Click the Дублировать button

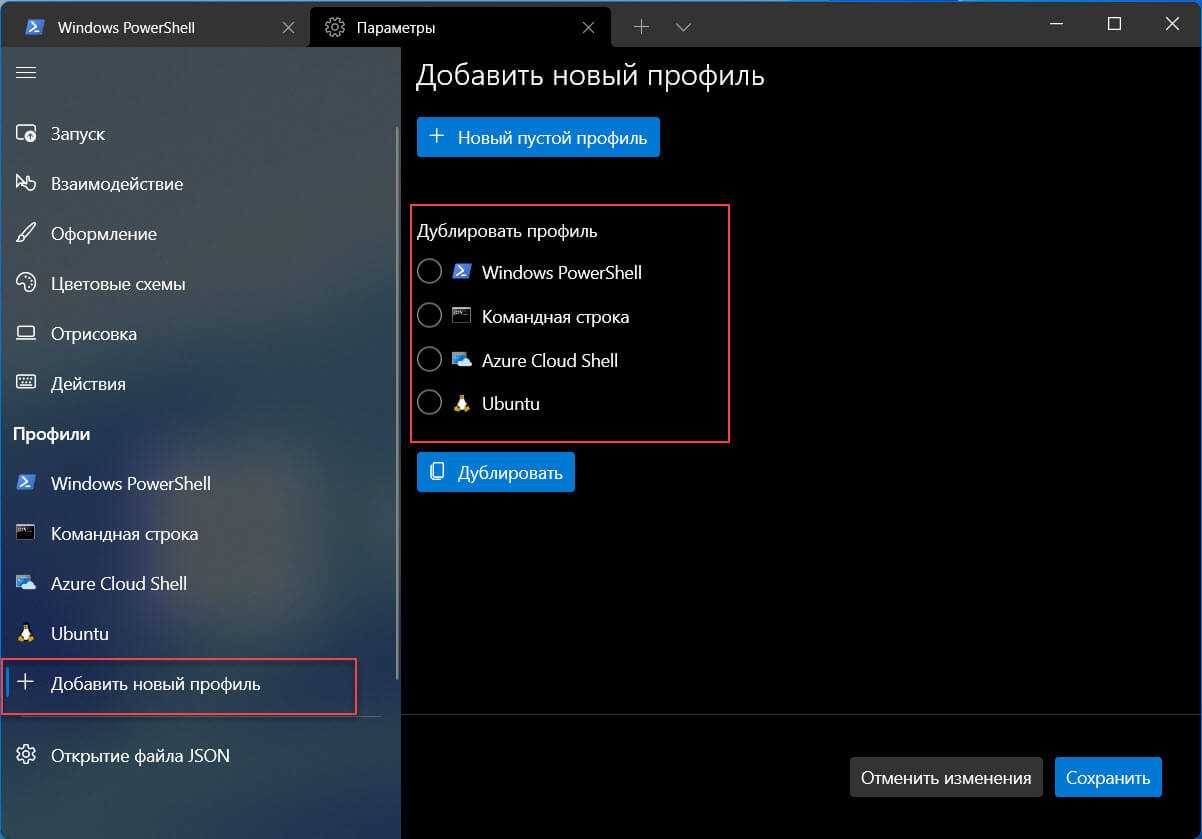click(496, 472)
